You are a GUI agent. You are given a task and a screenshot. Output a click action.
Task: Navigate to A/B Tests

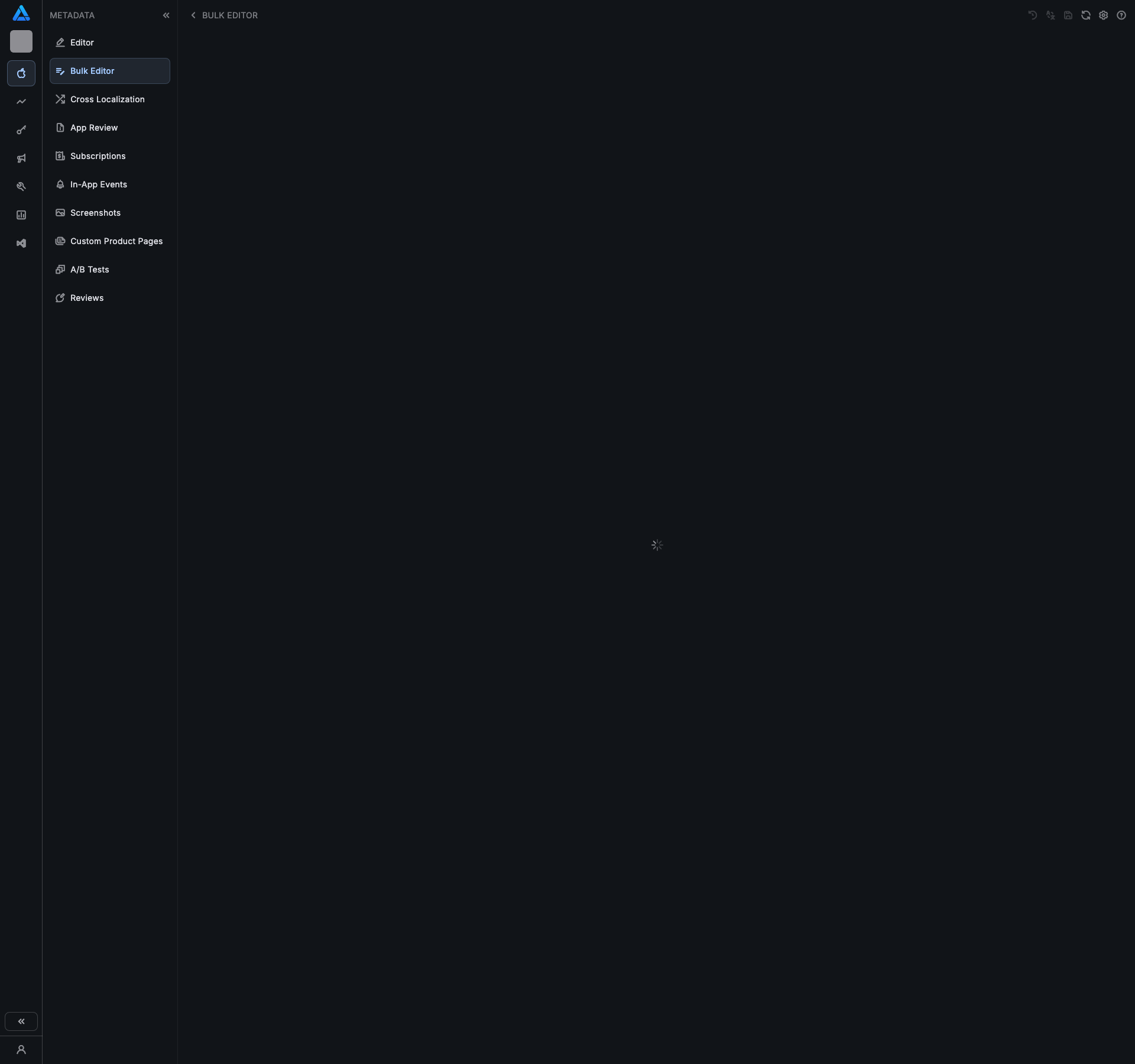click(x=89, y=270)
